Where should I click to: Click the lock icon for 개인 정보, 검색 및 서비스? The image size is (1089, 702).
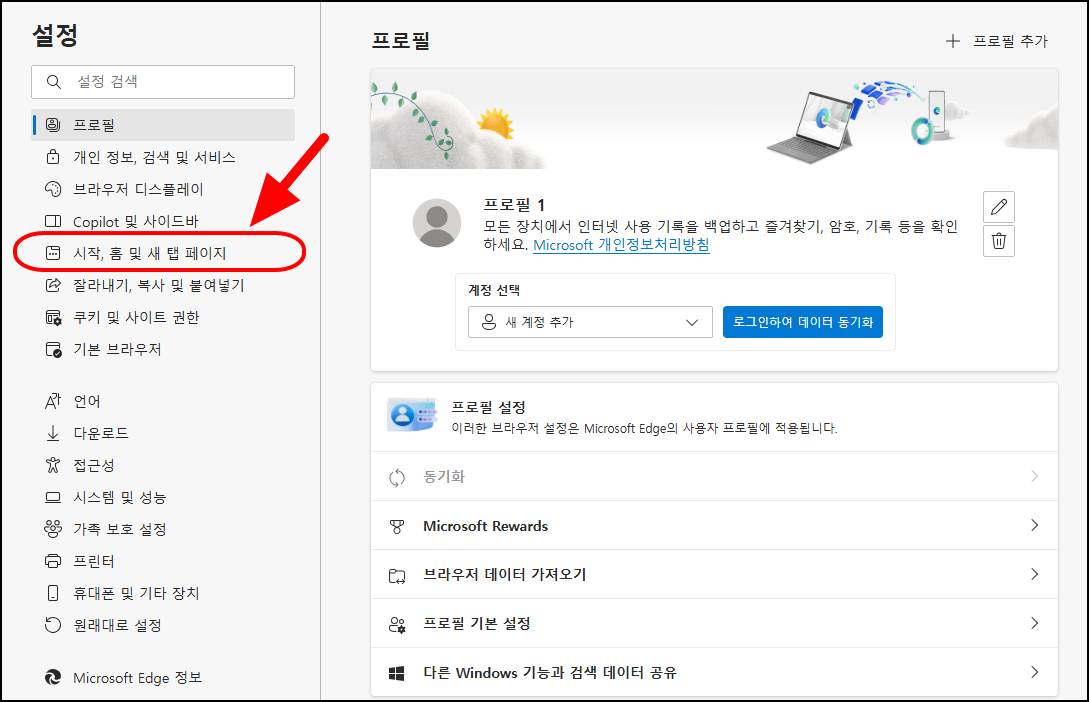(x=53, y=157)
